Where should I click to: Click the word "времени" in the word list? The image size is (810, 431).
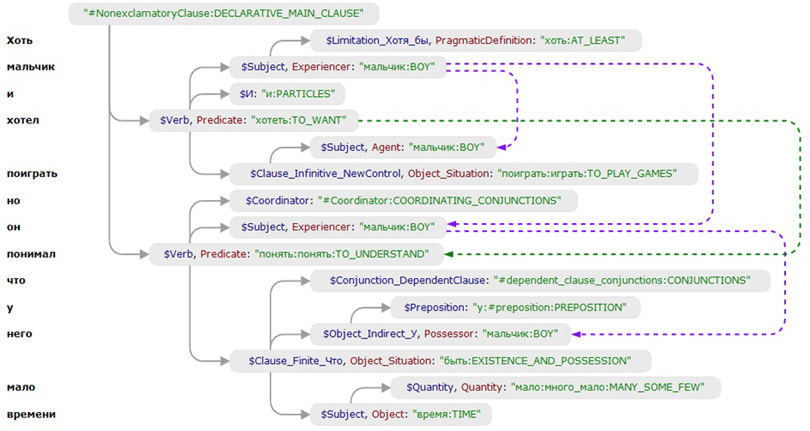coord(30,413)
